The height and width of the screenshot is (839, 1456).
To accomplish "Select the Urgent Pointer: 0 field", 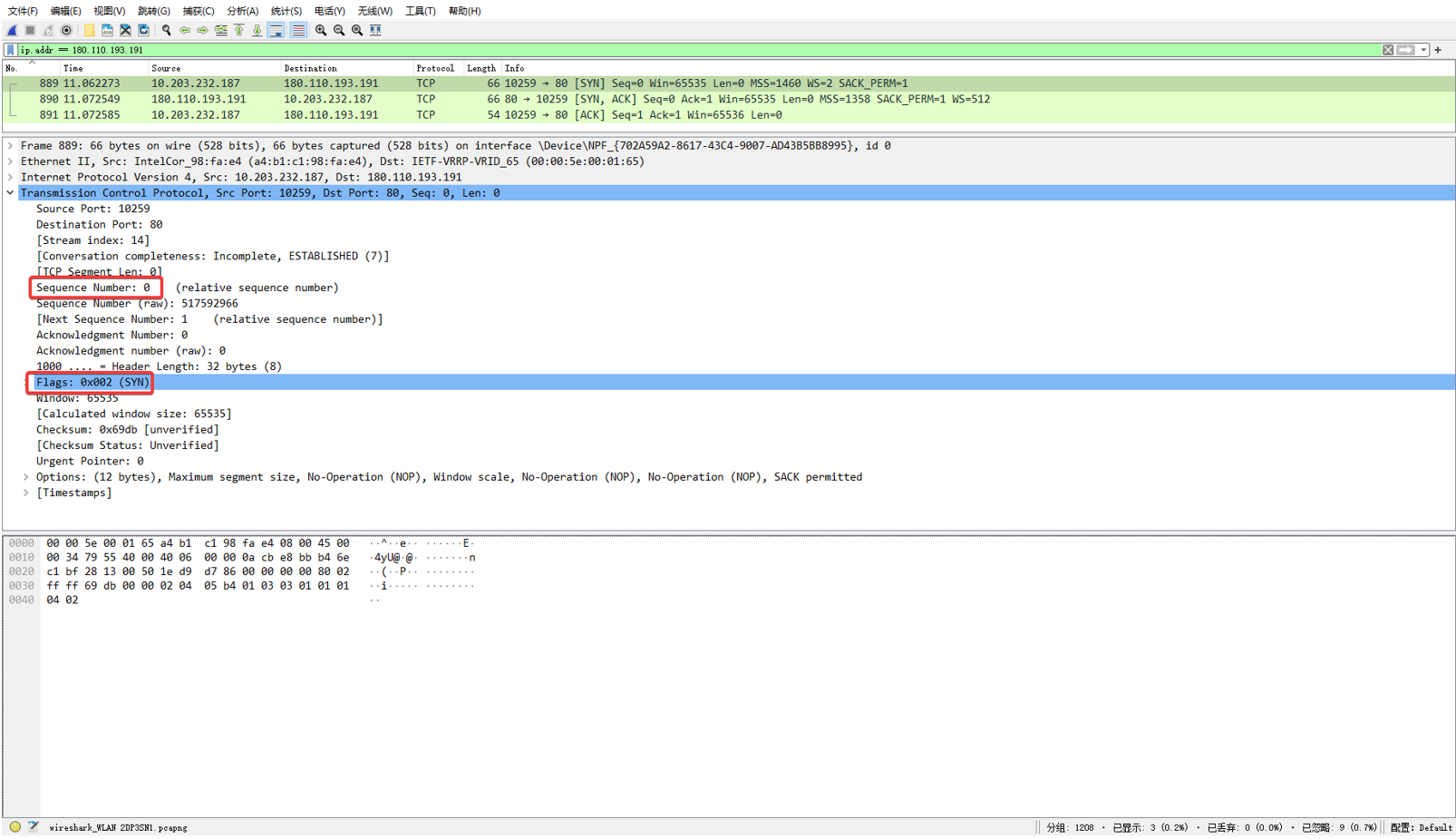I will [x=90, y=461].
